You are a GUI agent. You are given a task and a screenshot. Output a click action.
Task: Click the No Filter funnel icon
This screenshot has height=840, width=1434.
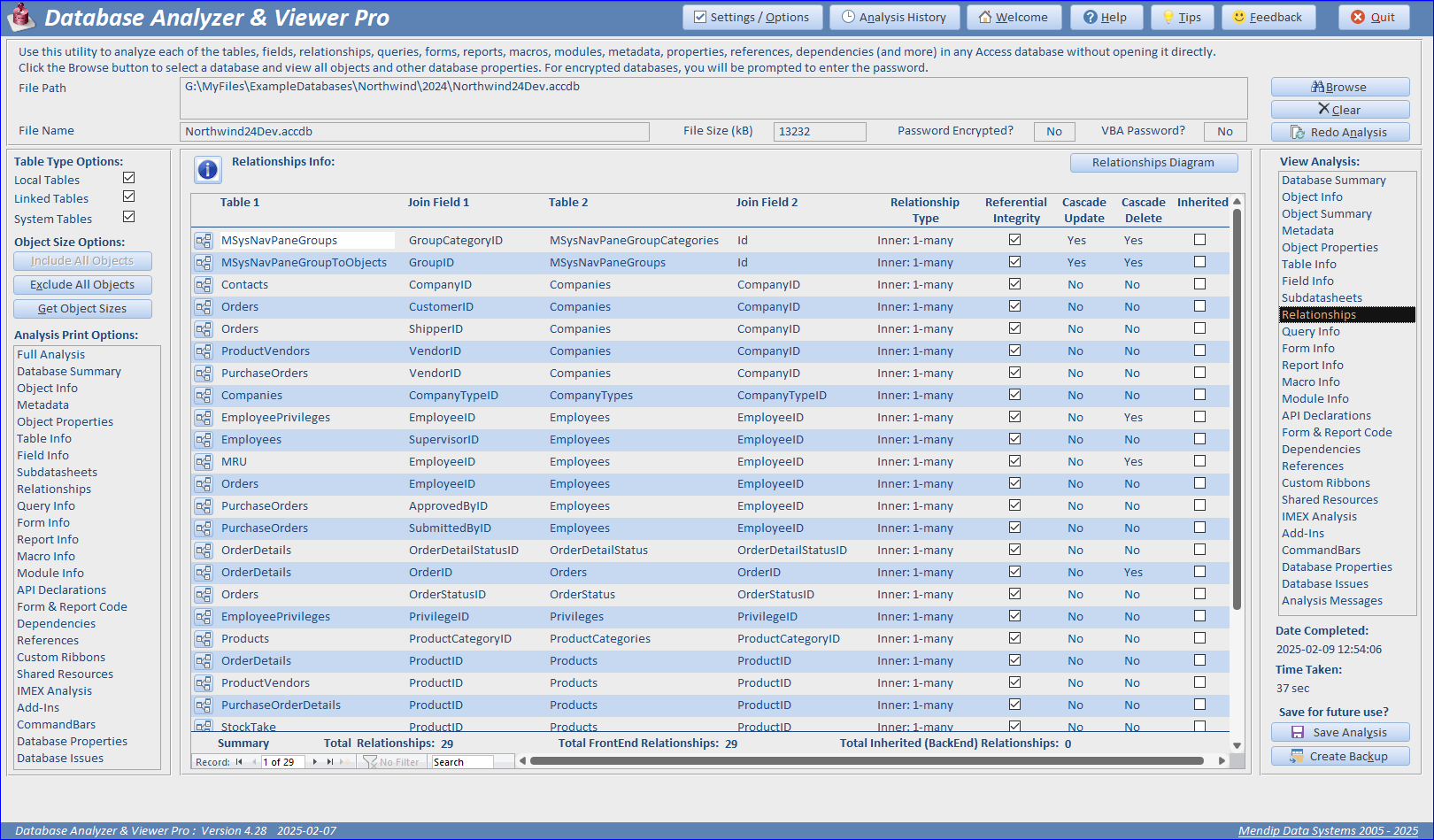(x=370, y=761)
